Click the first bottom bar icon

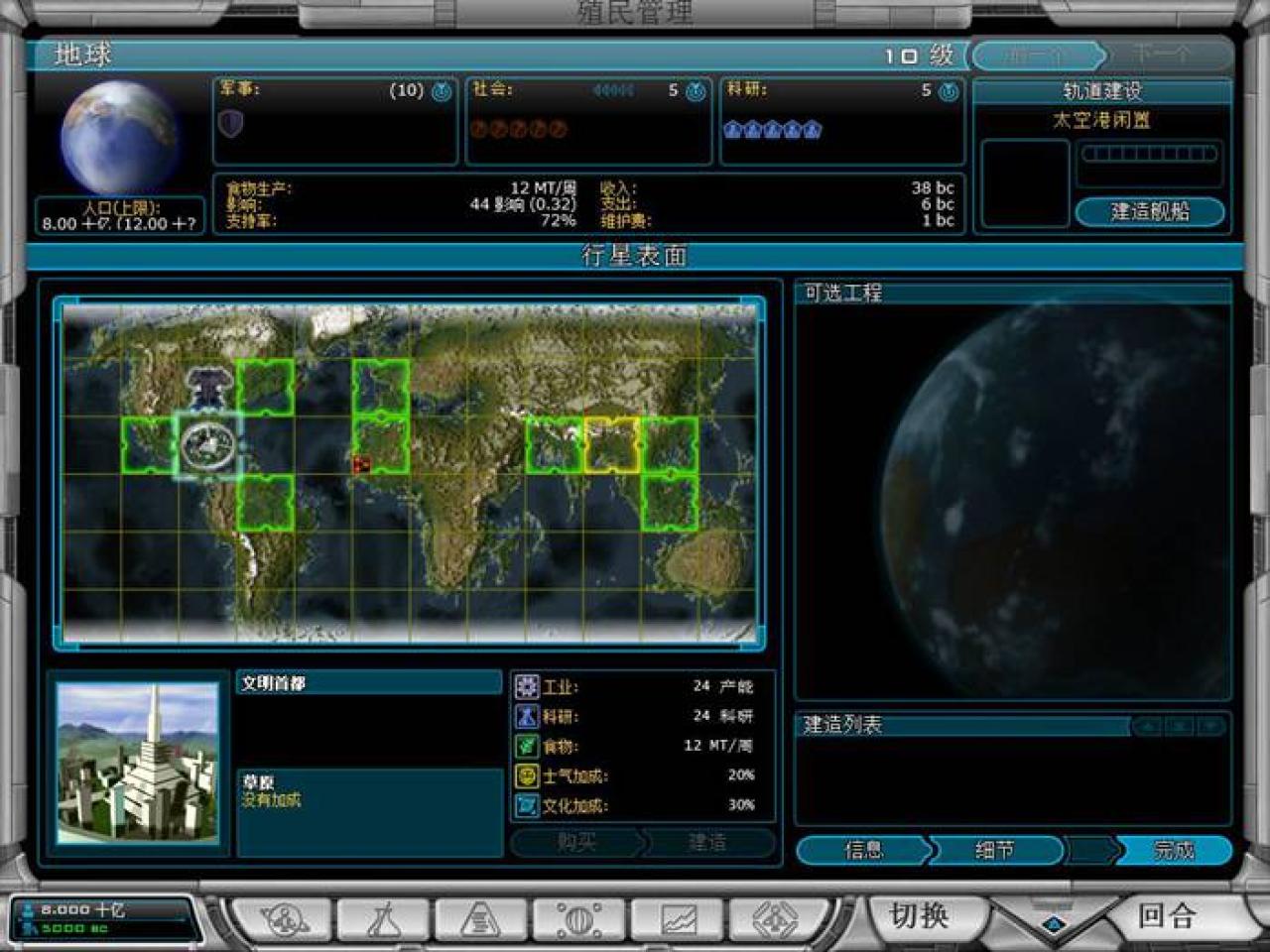coord(284,920)
